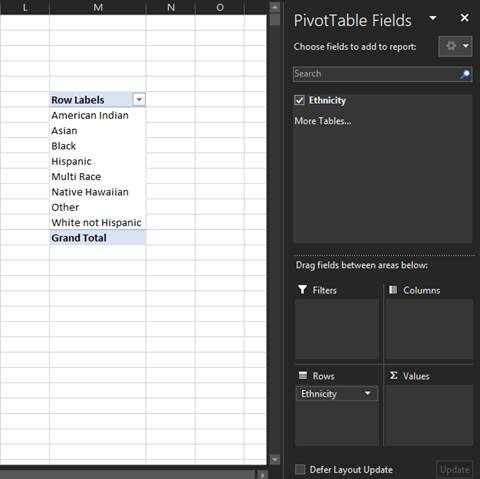Select column L header
Screen dimensions: 480x479
click(25, 7)
